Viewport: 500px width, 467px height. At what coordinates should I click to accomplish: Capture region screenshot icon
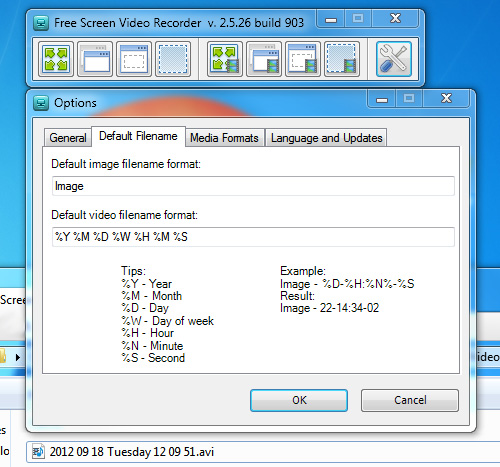pos(173,59)
